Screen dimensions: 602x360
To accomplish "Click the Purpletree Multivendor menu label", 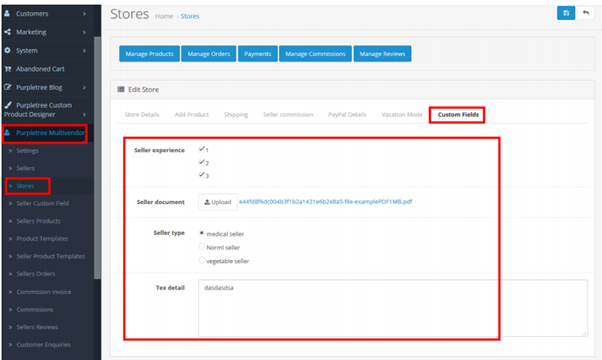I will coord(50,133).
